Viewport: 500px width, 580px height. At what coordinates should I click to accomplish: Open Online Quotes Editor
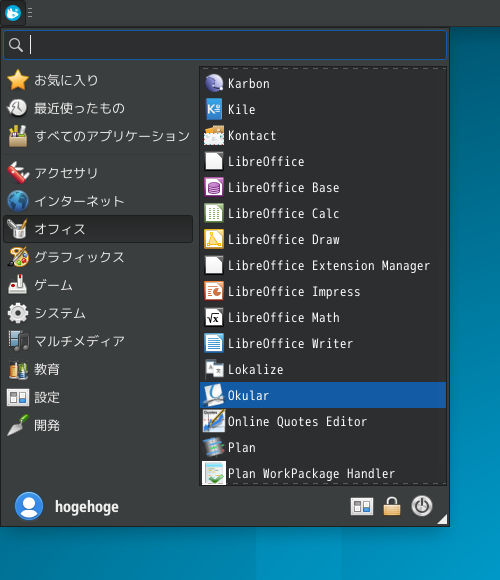[x=323, y=421]
